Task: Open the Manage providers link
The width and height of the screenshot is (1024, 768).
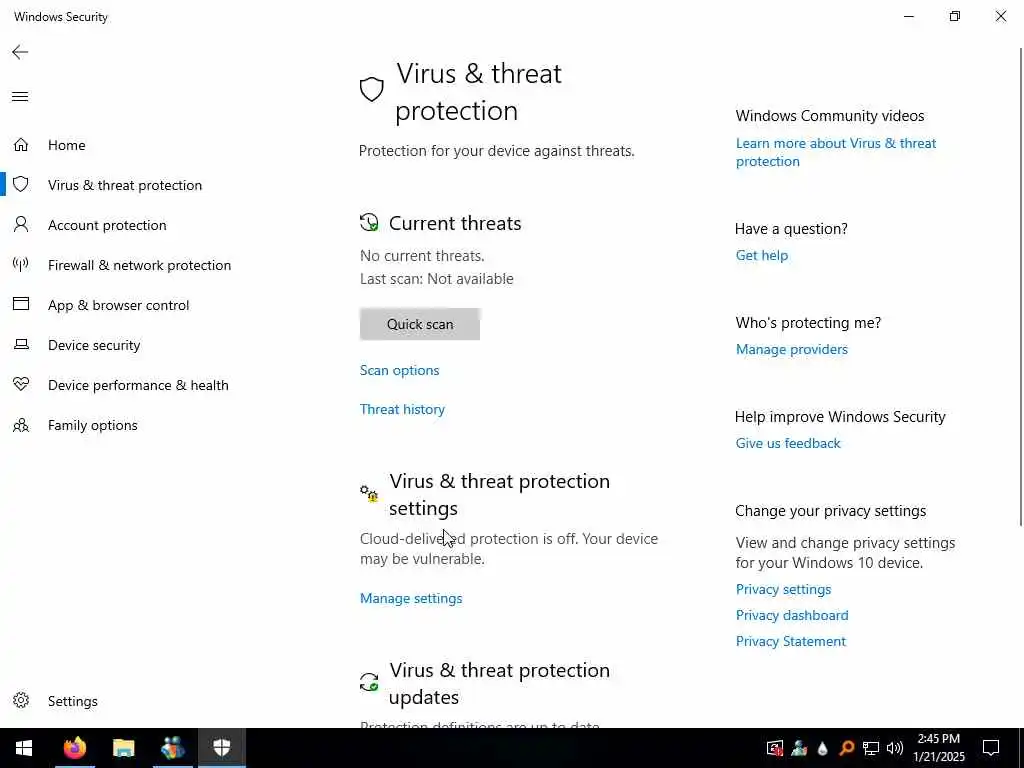Action: tap(791, 349)
